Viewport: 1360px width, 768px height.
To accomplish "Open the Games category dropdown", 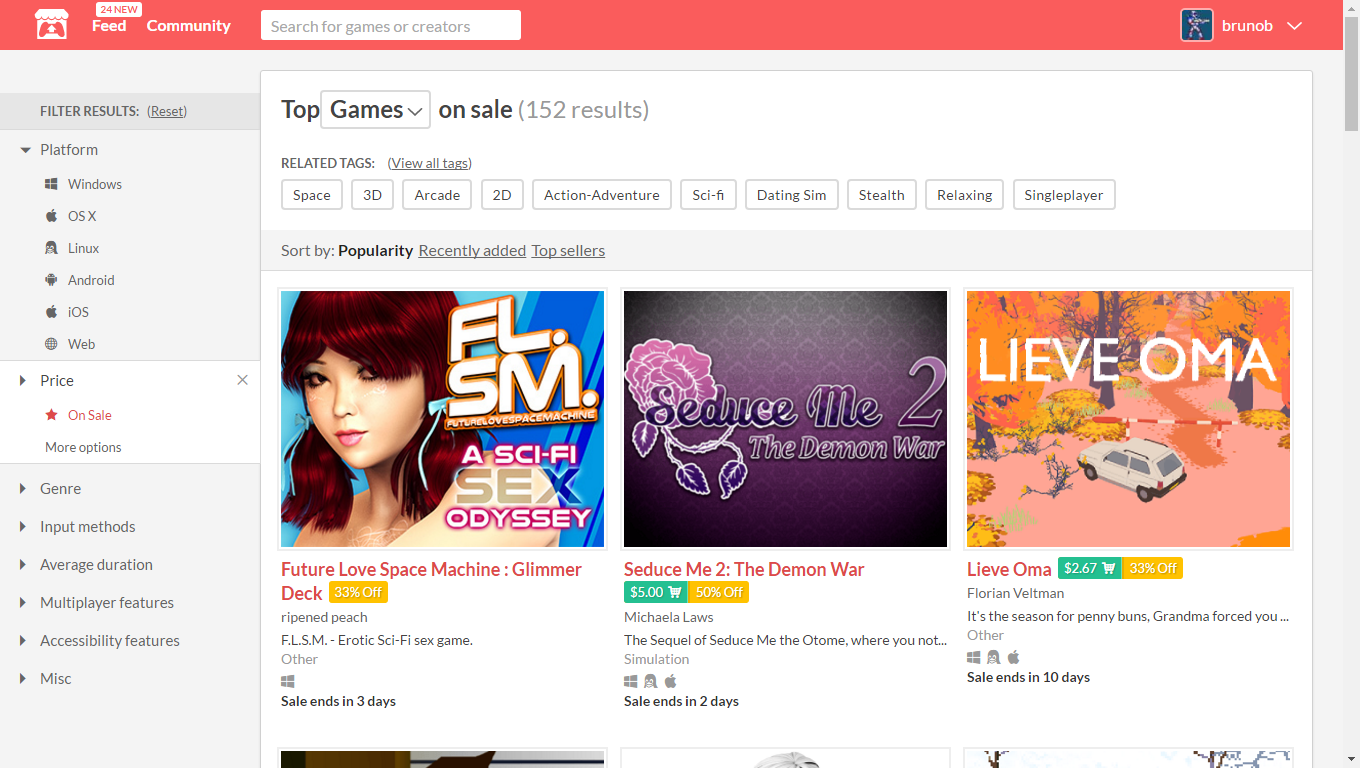I will (375, 109).
